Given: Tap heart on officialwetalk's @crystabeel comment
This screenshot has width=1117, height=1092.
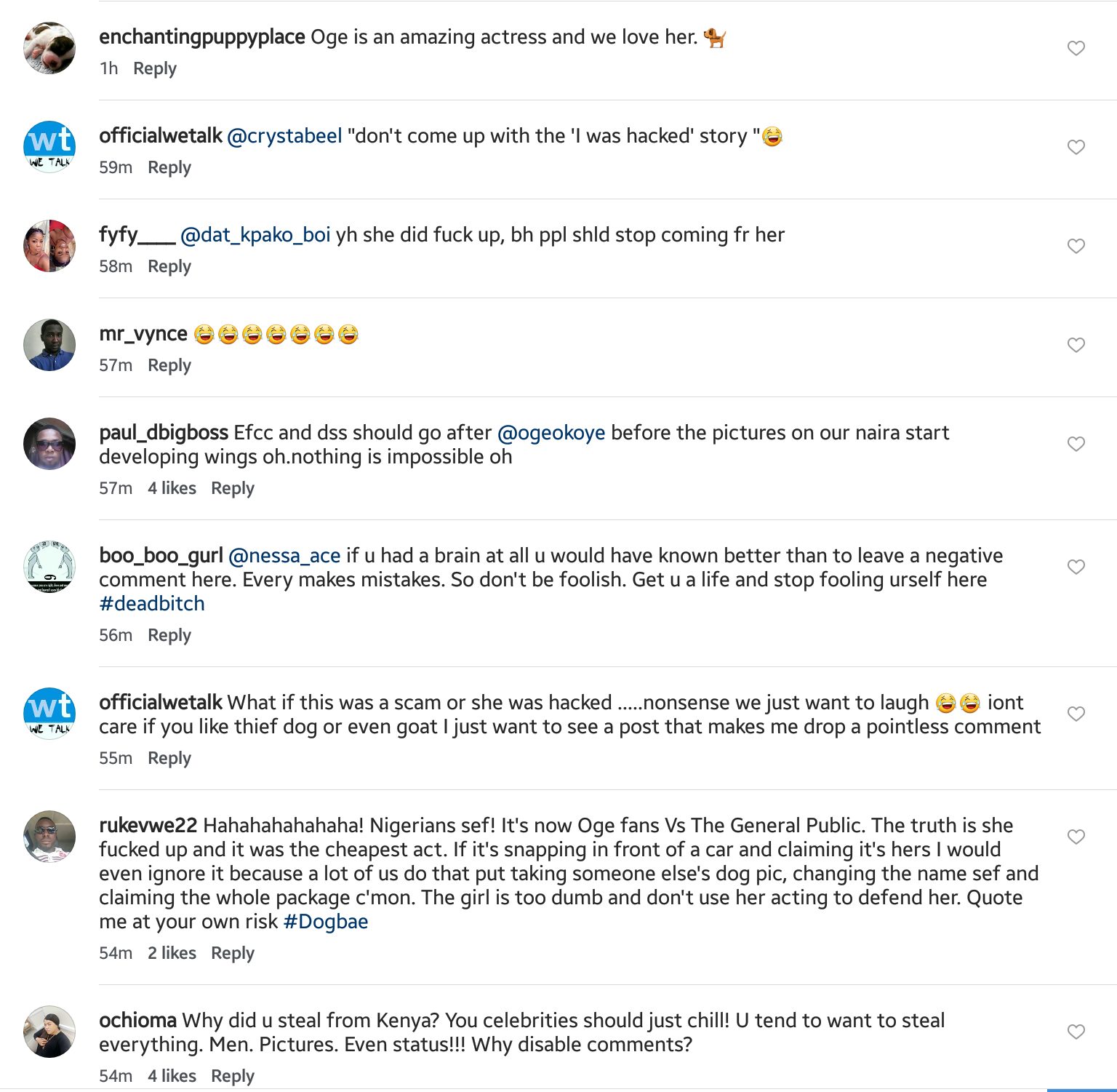Looking at the screenshot, I should pos(1076,147).
